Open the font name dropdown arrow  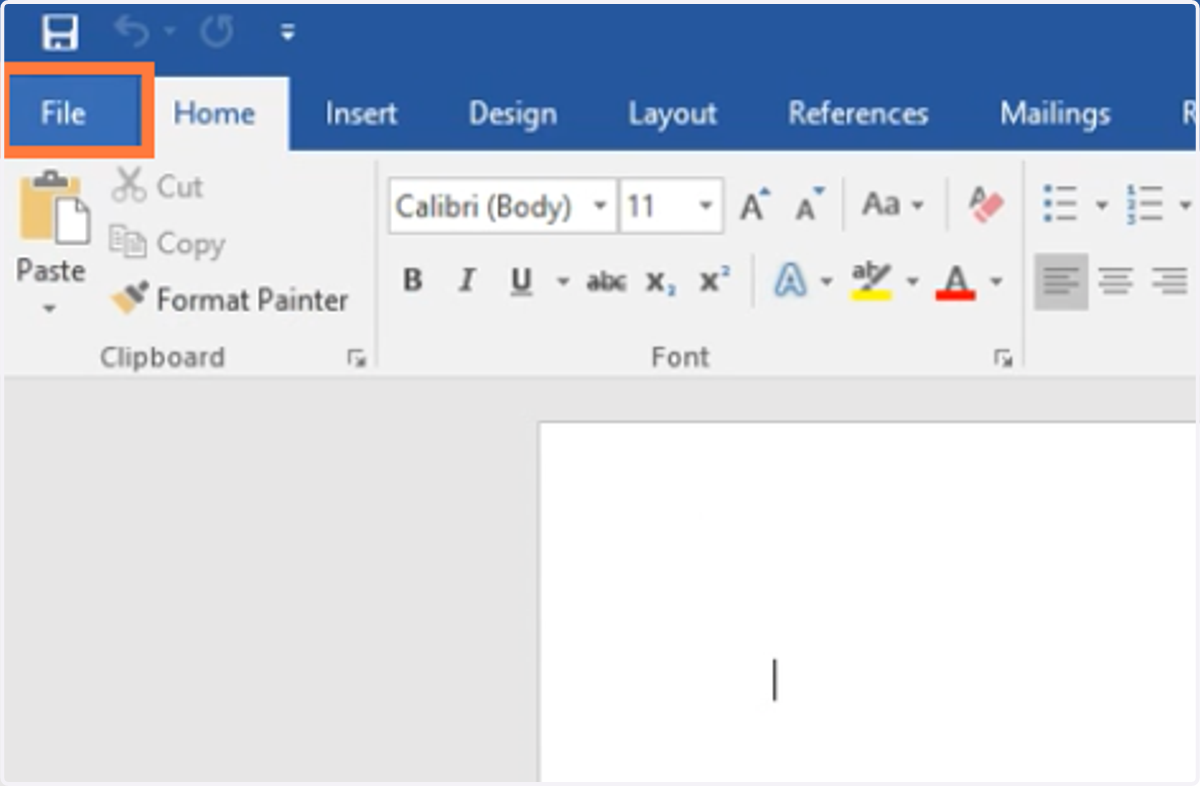click(601, 207)
